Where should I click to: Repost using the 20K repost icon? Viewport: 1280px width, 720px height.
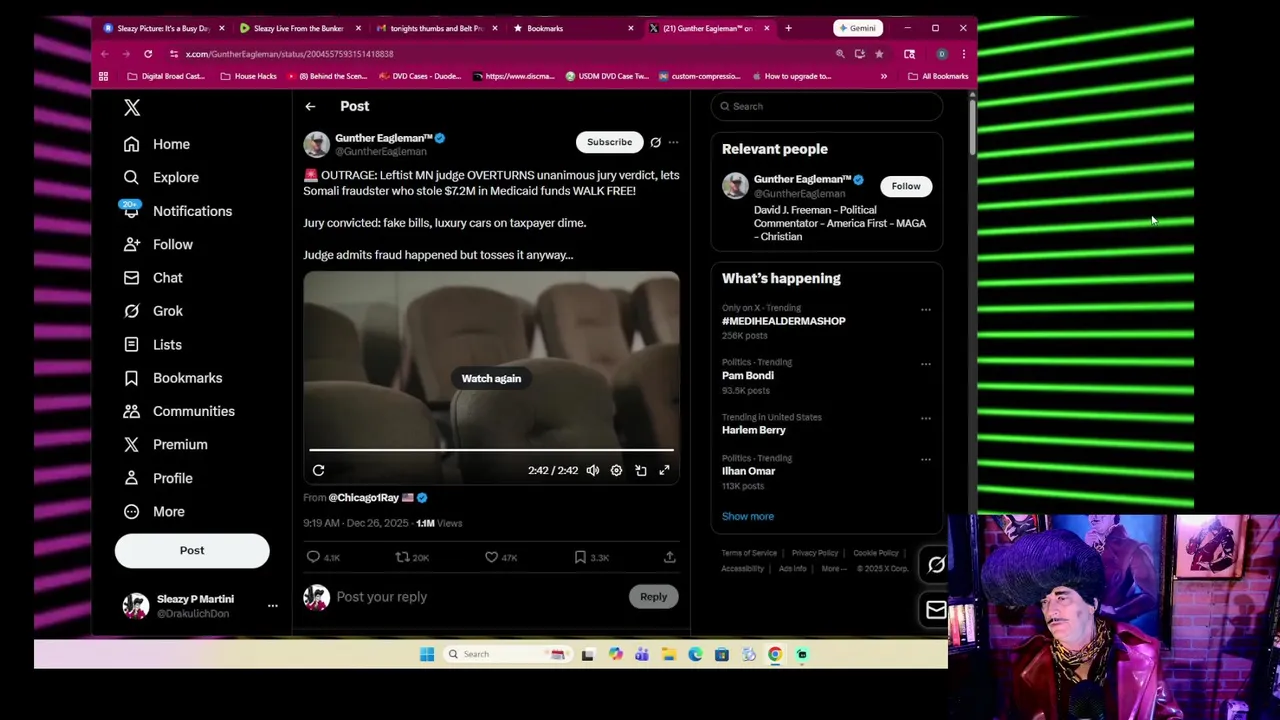[x=402, y=557]
